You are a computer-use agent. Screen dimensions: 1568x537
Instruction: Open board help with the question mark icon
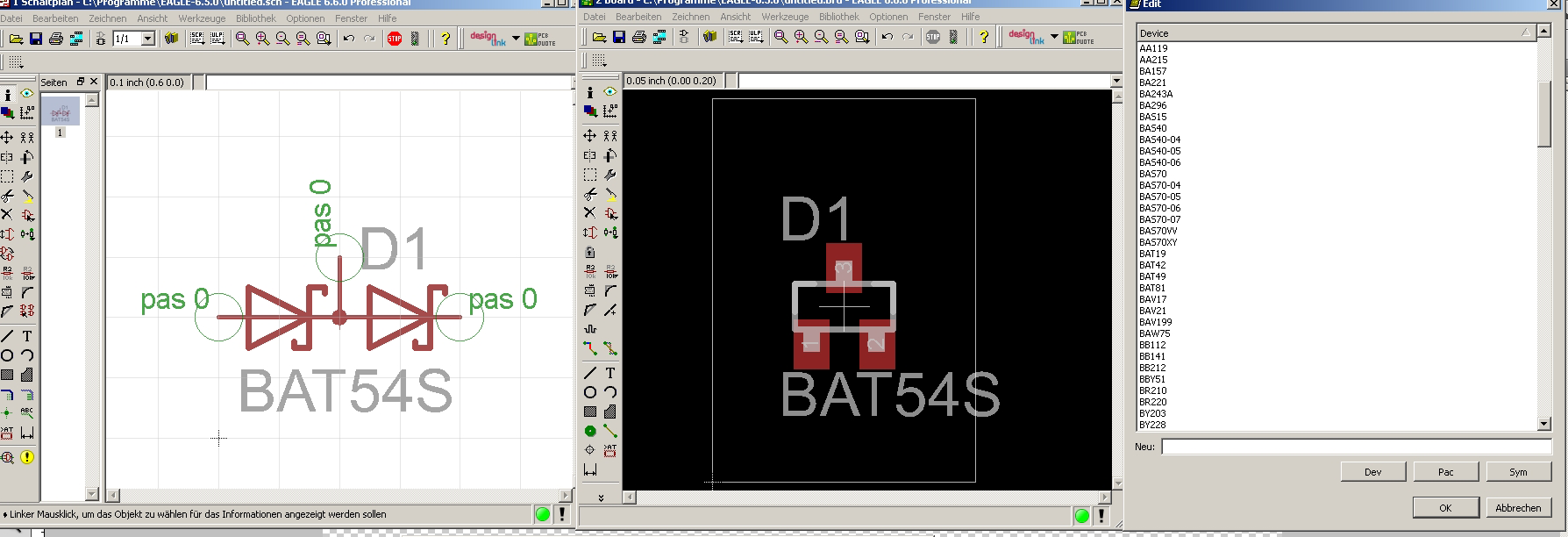984,37
